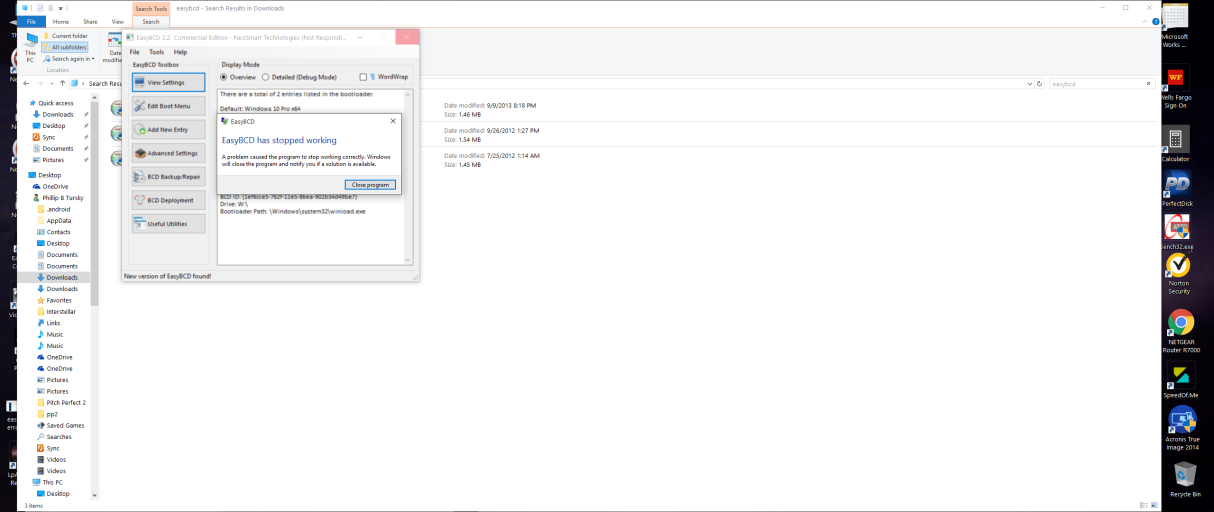Launch PerfectDisk desktop shortcut
The width and height of the screenshot is (1214, 512).
point(1177,189)
